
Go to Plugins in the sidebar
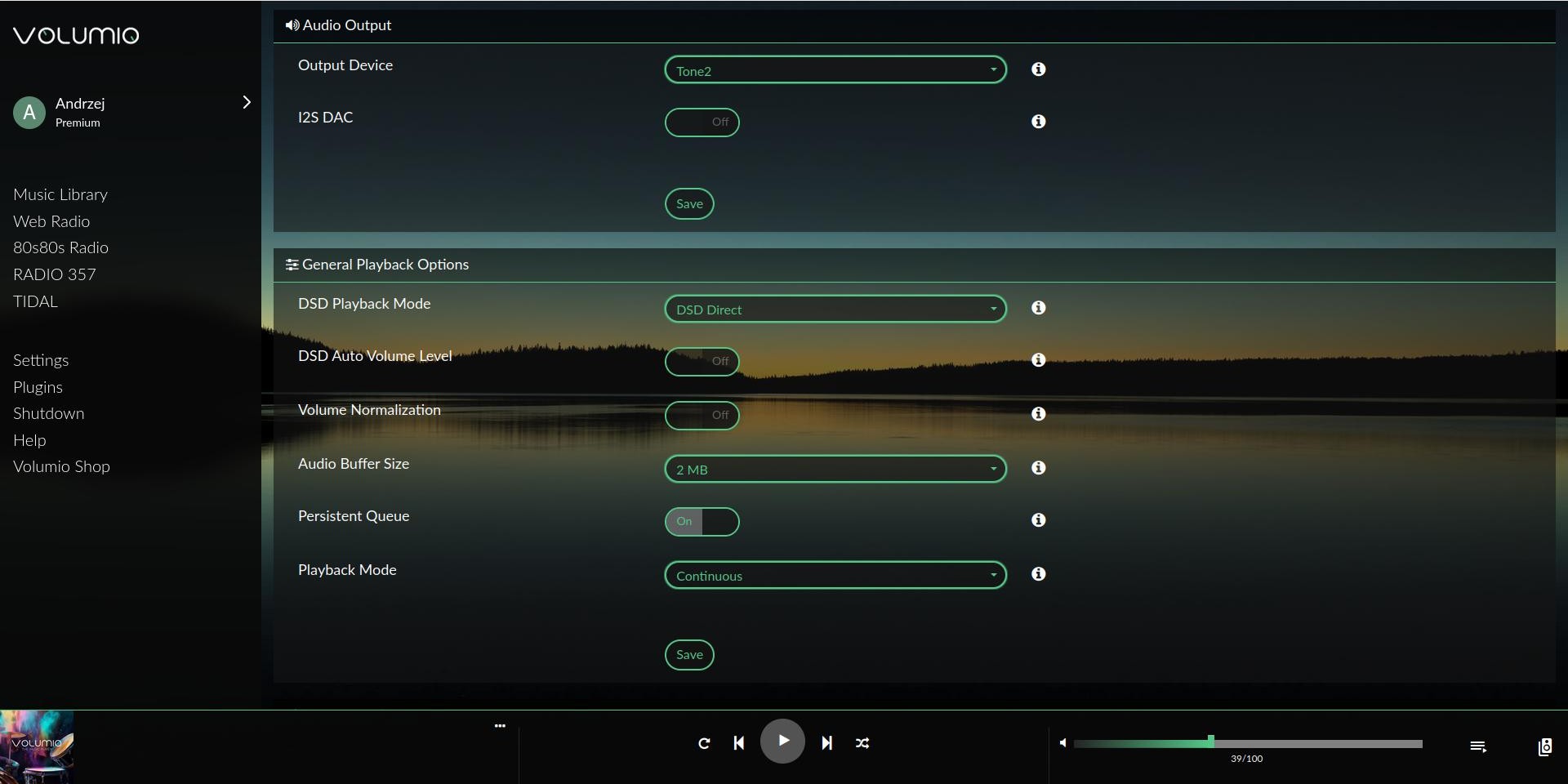[x=38, y=387]
